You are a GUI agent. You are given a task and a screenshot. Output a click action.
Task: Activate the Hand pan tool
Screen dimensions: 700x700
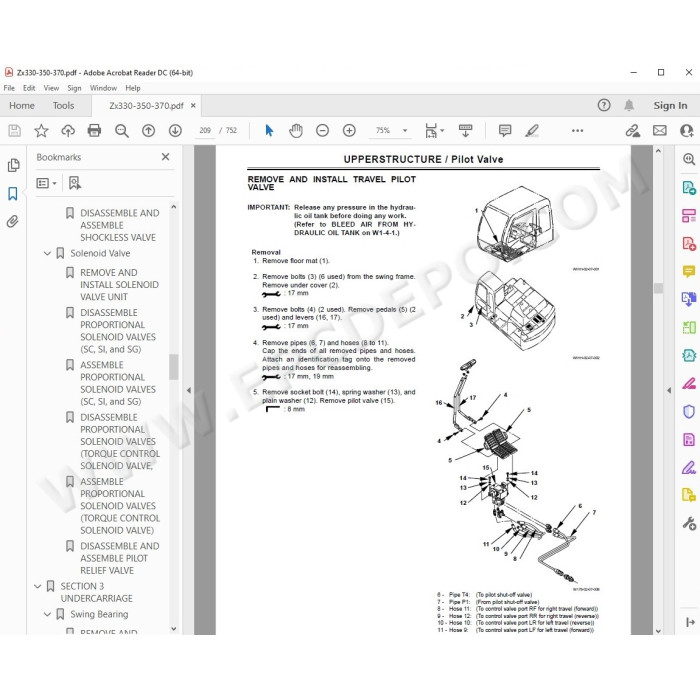(296, 130)
